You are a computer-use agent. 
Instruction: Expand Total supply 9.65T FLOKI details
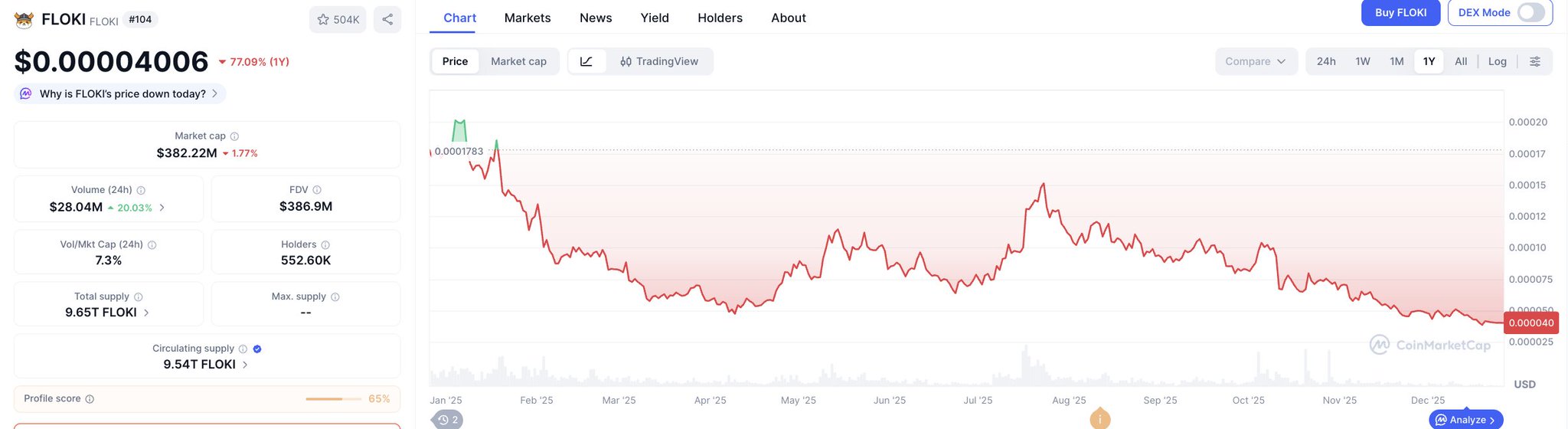click(146, 313)
